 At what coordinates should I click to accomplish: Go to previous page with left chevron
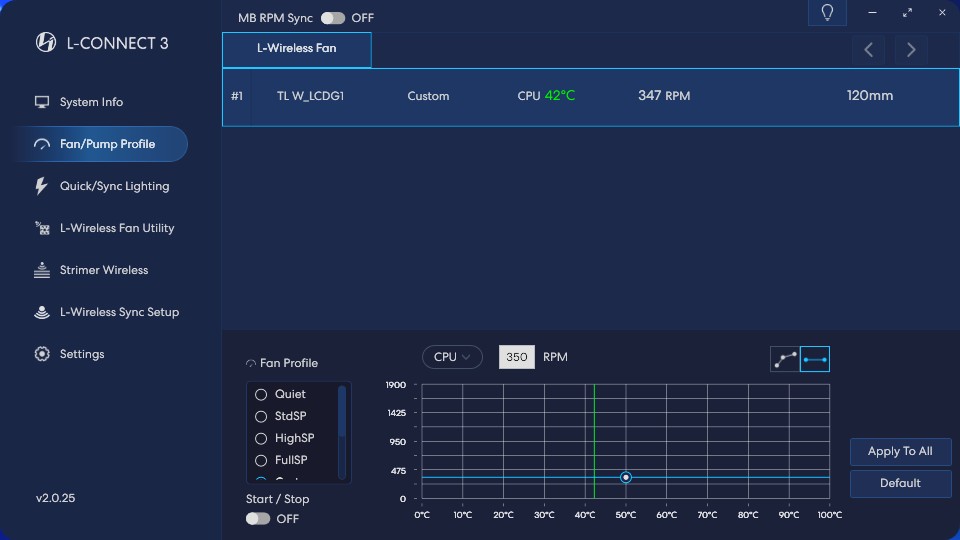click(868, 50)
